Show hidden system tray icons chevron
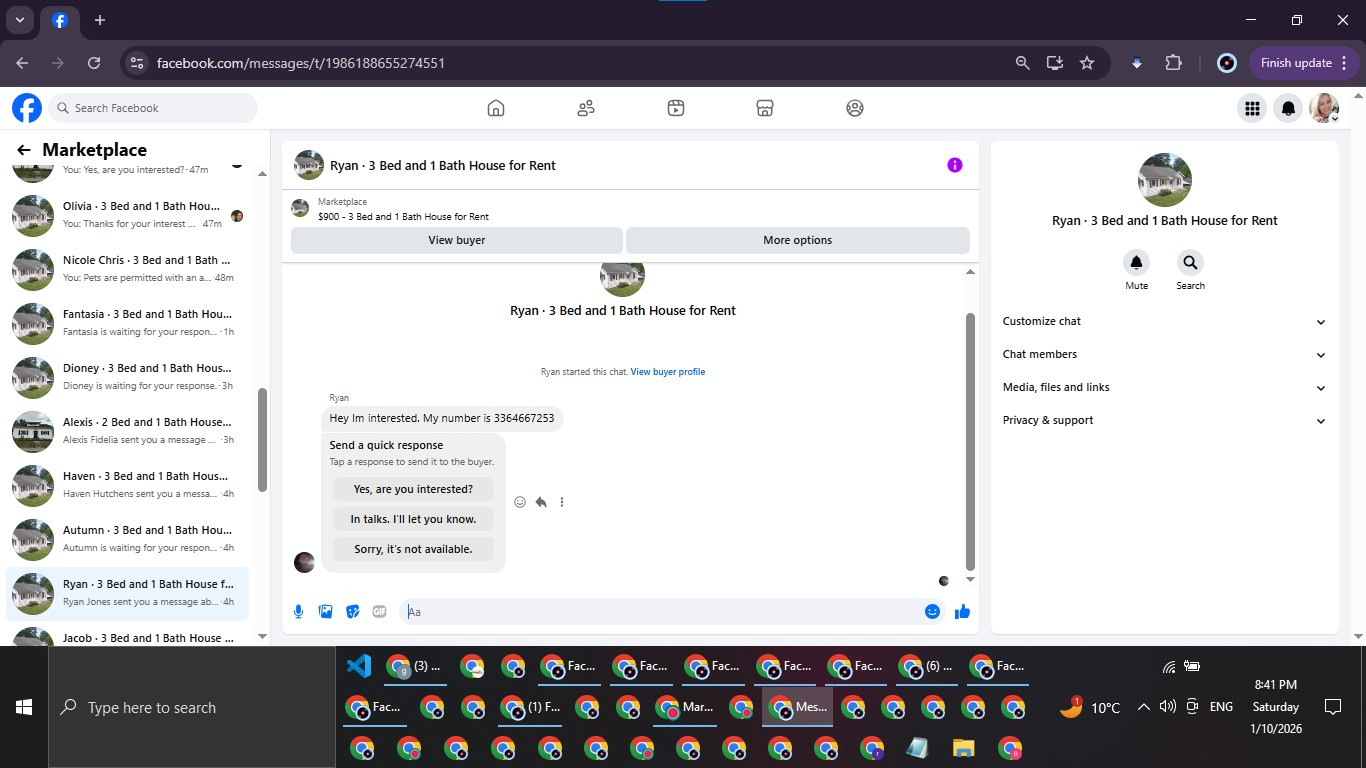This screenshot has width=1366, height=768. pyautogui.click(x=1143, y=707)
